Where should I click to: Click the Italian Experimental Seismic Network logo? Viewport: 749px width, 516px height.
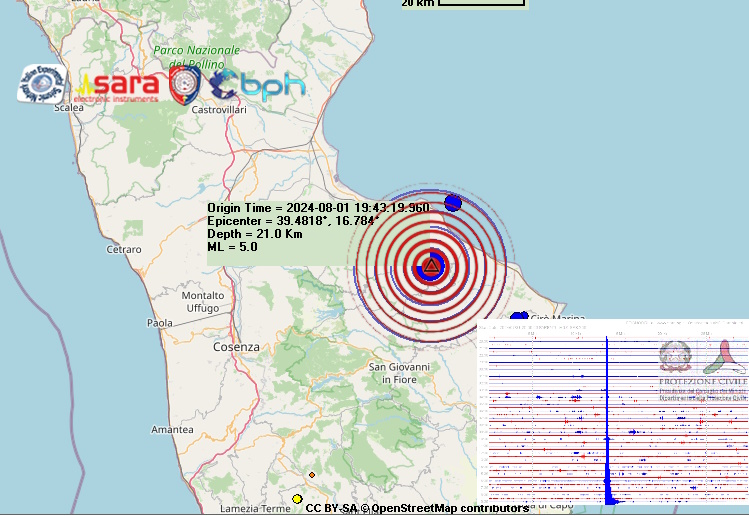tap(41, 84)
